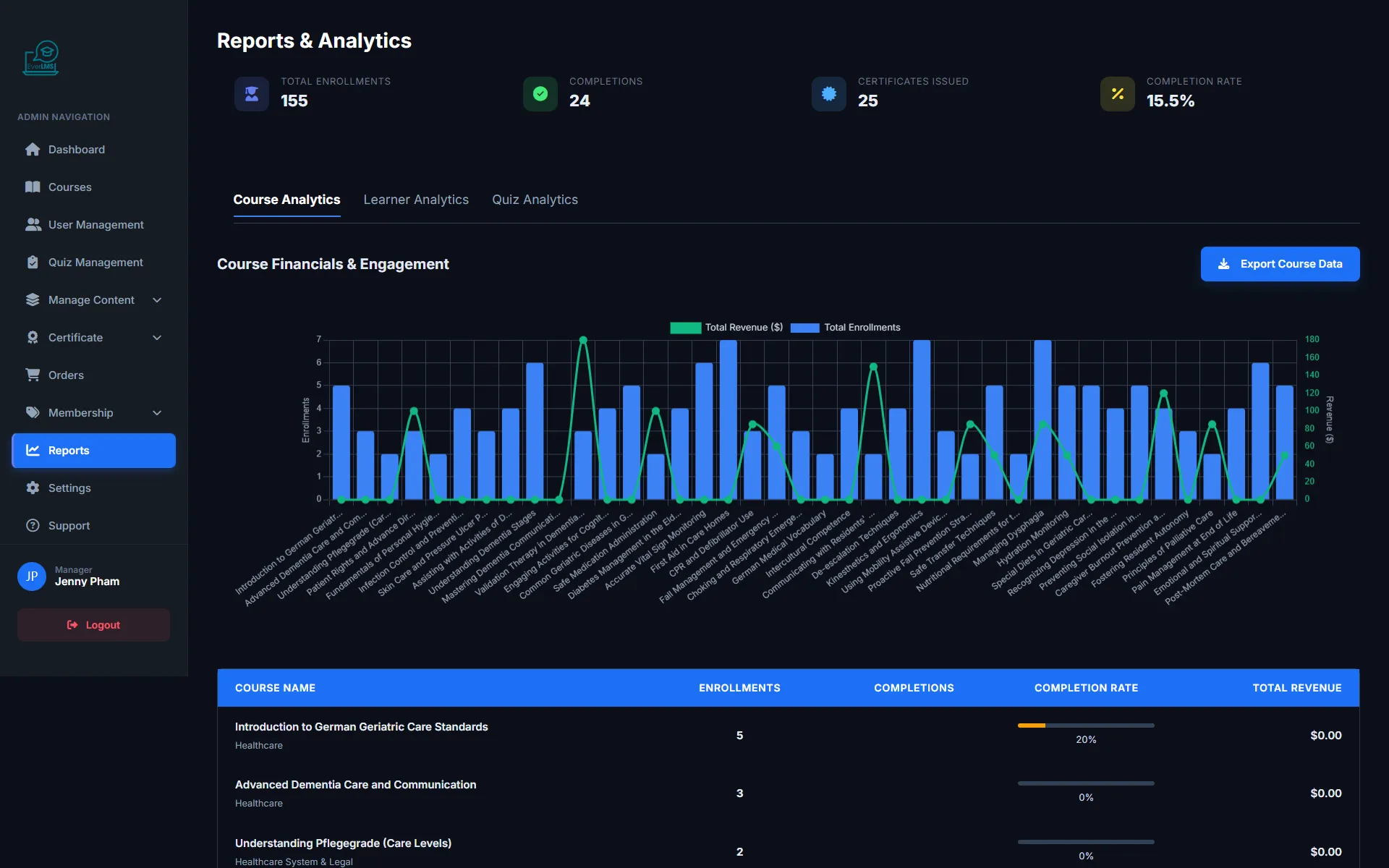Toggle Total Revenue legend swatch
This screenshot has width=1389, height=868.
coord(685,328)
